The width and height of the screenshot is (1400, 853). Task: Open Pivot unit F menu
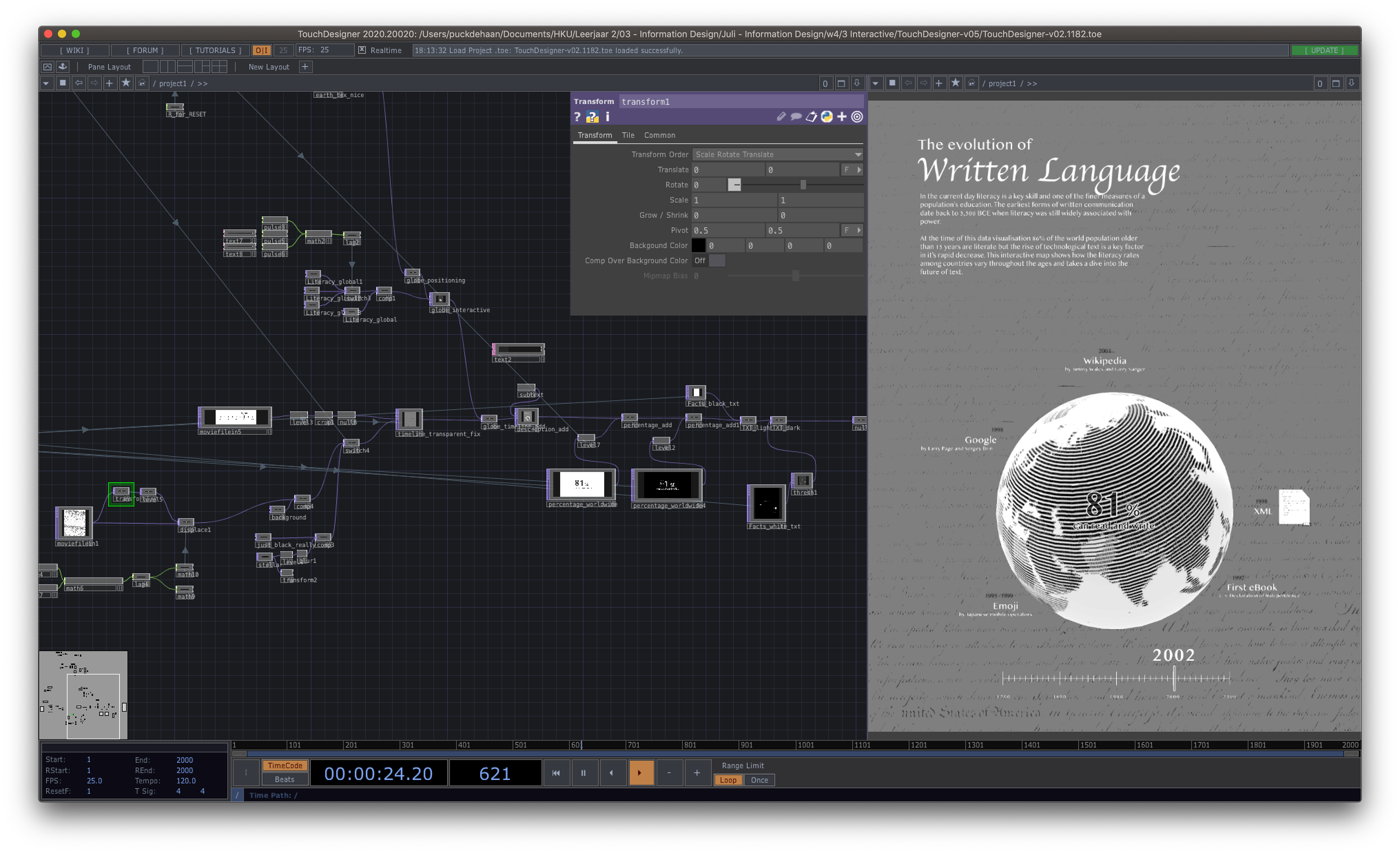tap(847, 231)
